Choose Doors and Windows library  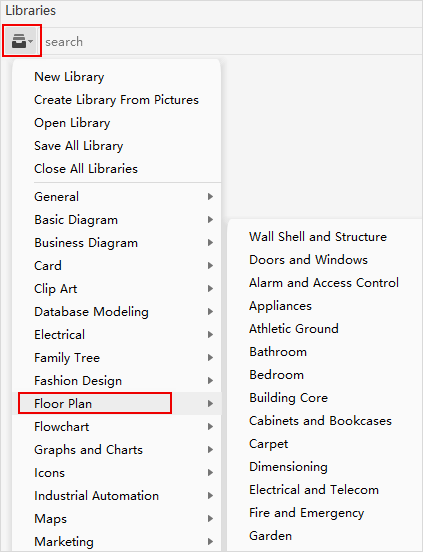[x=308, y=260]
